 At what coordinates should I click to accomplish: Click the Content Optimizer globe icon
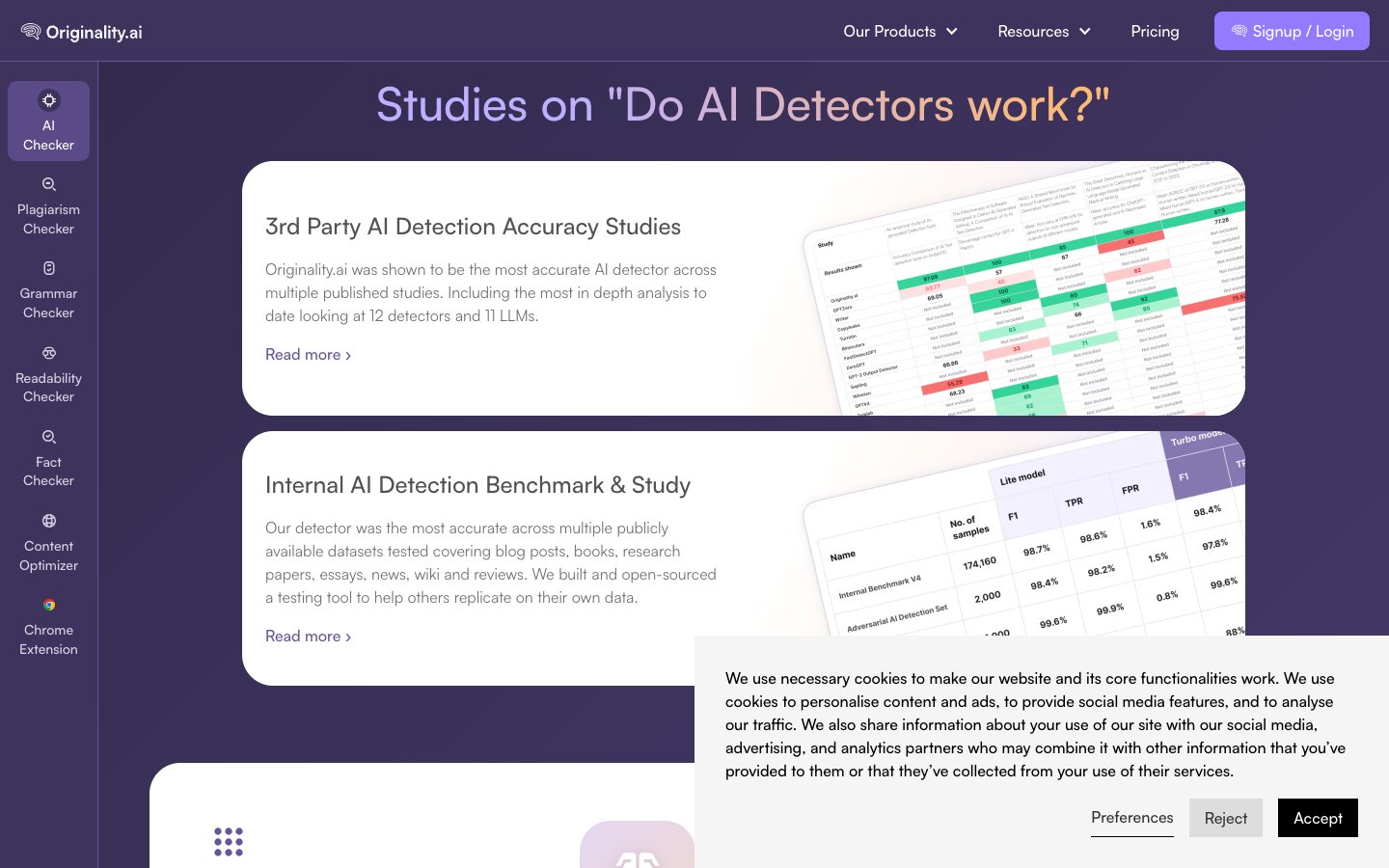[48, 521]
